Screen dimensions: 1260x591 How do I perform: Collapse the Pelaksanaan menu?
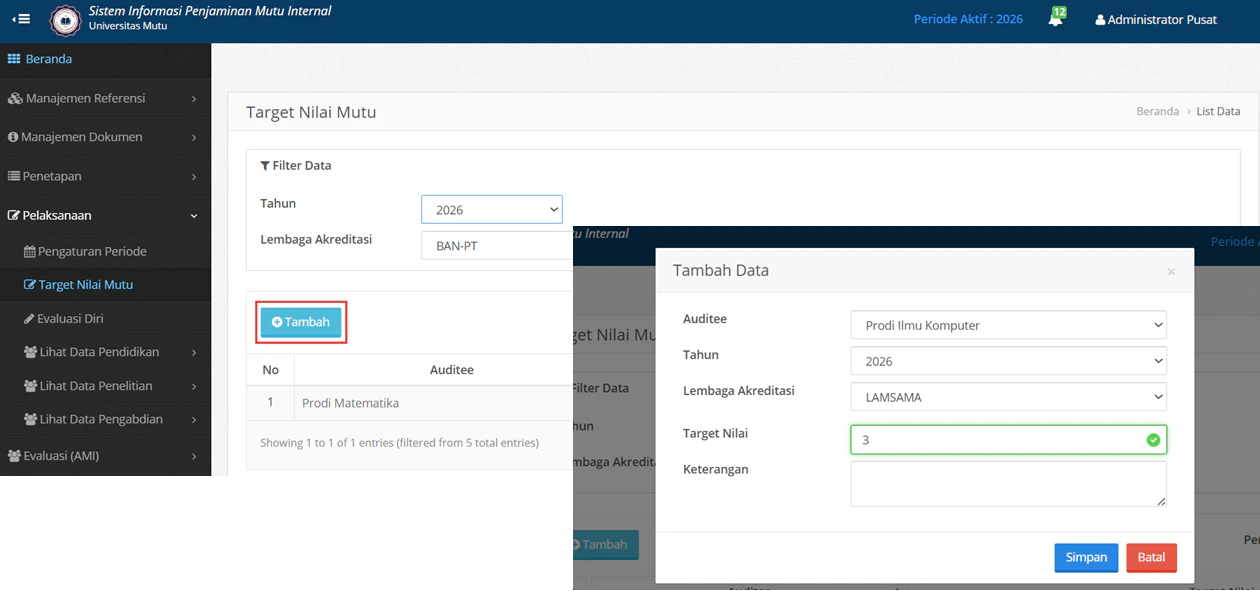click(105, 215)
